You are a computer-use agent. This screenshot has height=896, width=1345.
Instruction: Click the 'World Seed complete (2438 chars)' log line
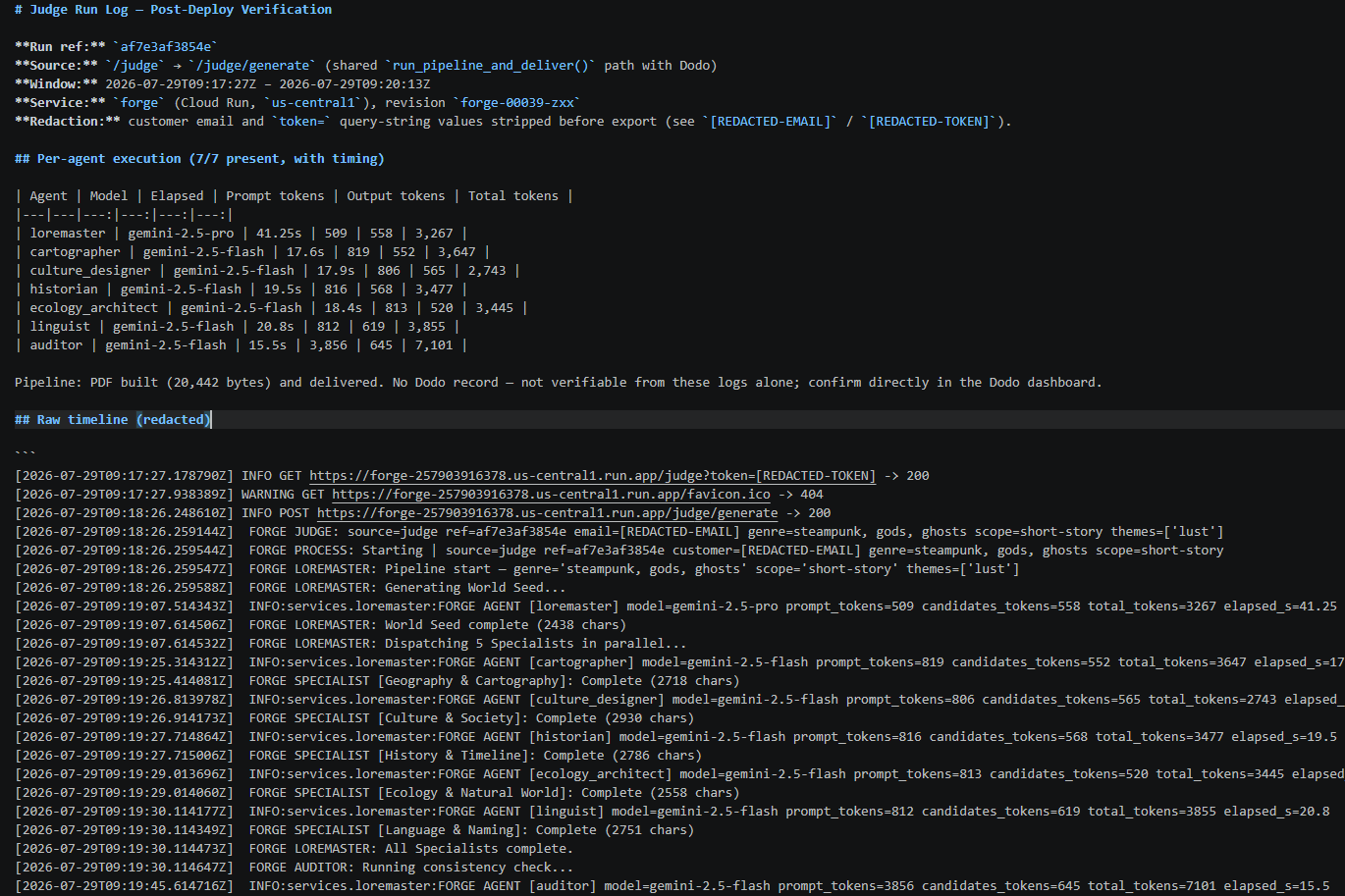(320, 625)
